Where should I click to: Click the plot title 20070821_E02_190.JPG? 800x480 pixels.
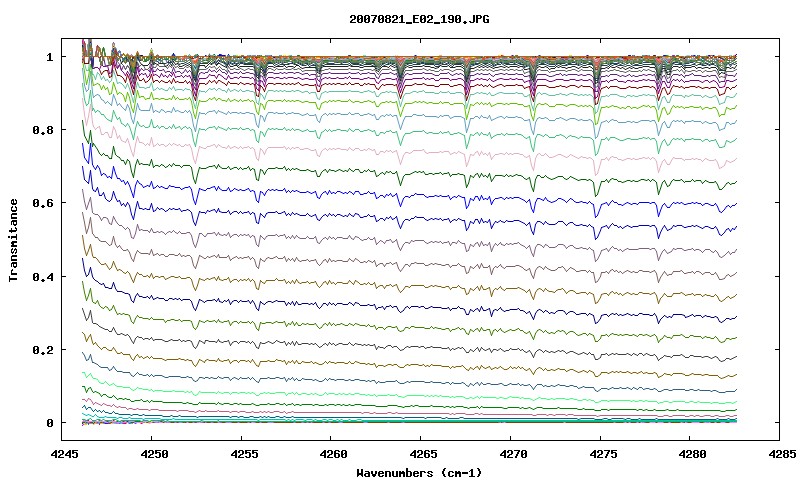coord(419,19)
